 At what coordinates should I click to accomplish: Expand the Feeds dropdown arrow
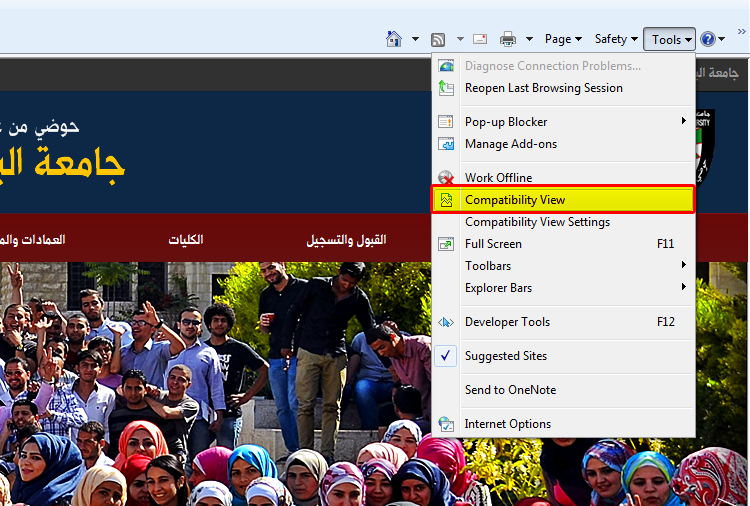pos(460,39)
